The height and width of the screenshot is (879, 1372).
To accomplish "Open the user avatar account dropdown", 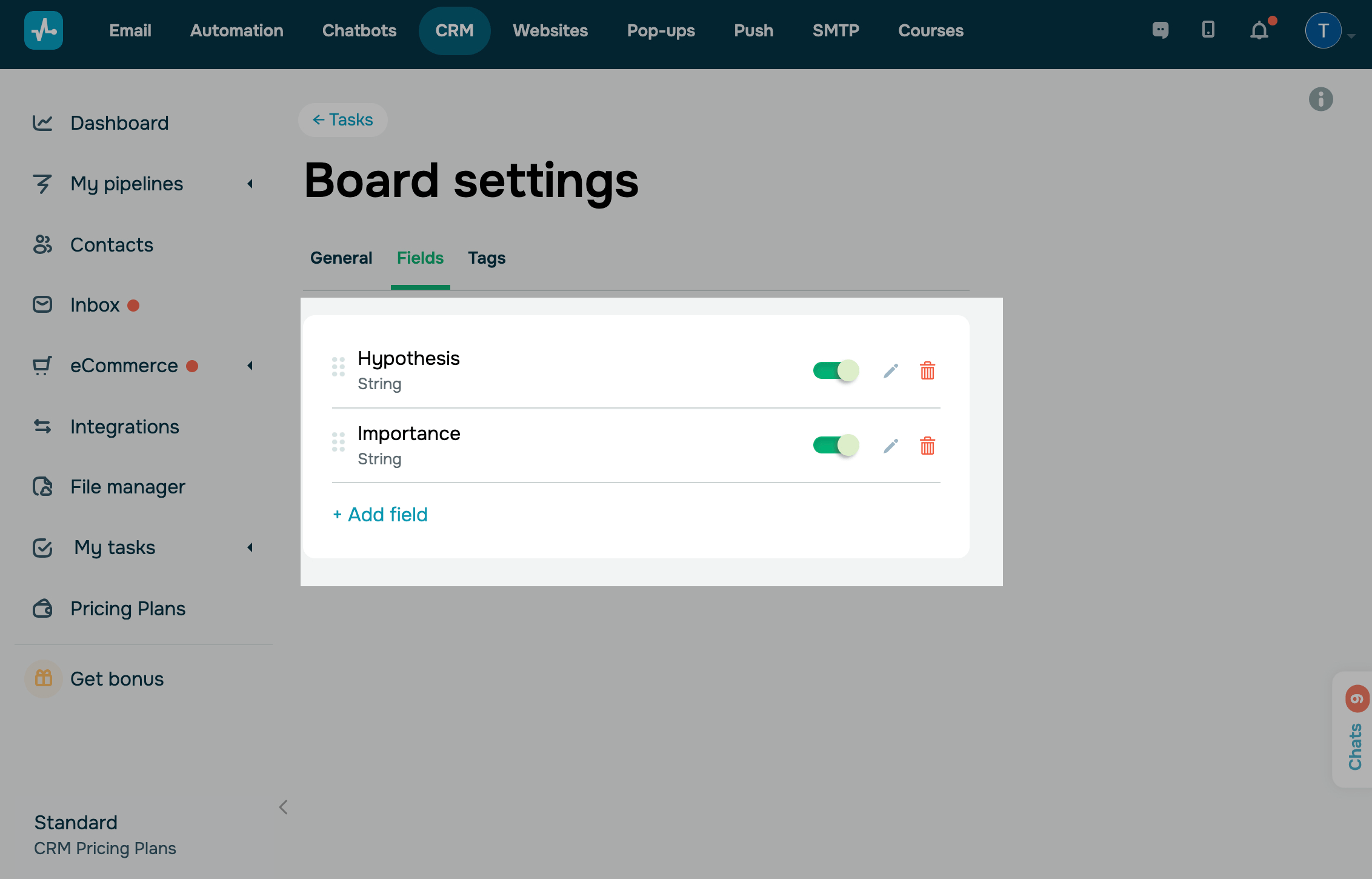I will (1324, 30).
